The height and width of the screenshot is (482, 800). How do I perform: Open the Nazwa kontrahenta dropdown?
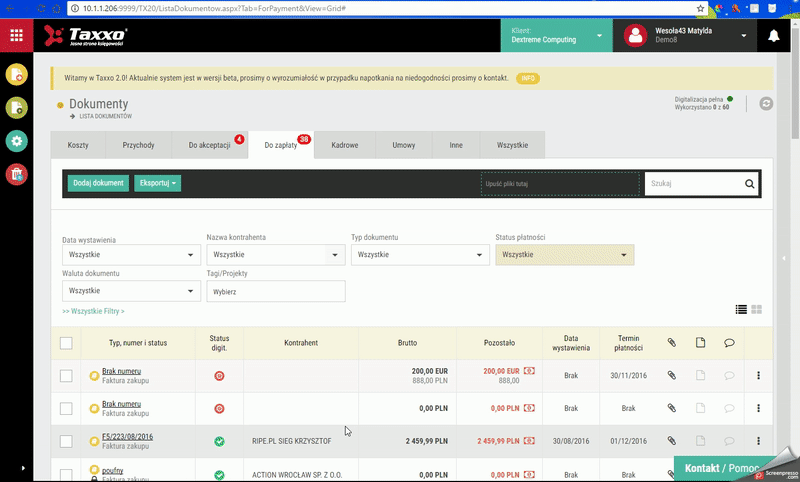coord(276,255)
